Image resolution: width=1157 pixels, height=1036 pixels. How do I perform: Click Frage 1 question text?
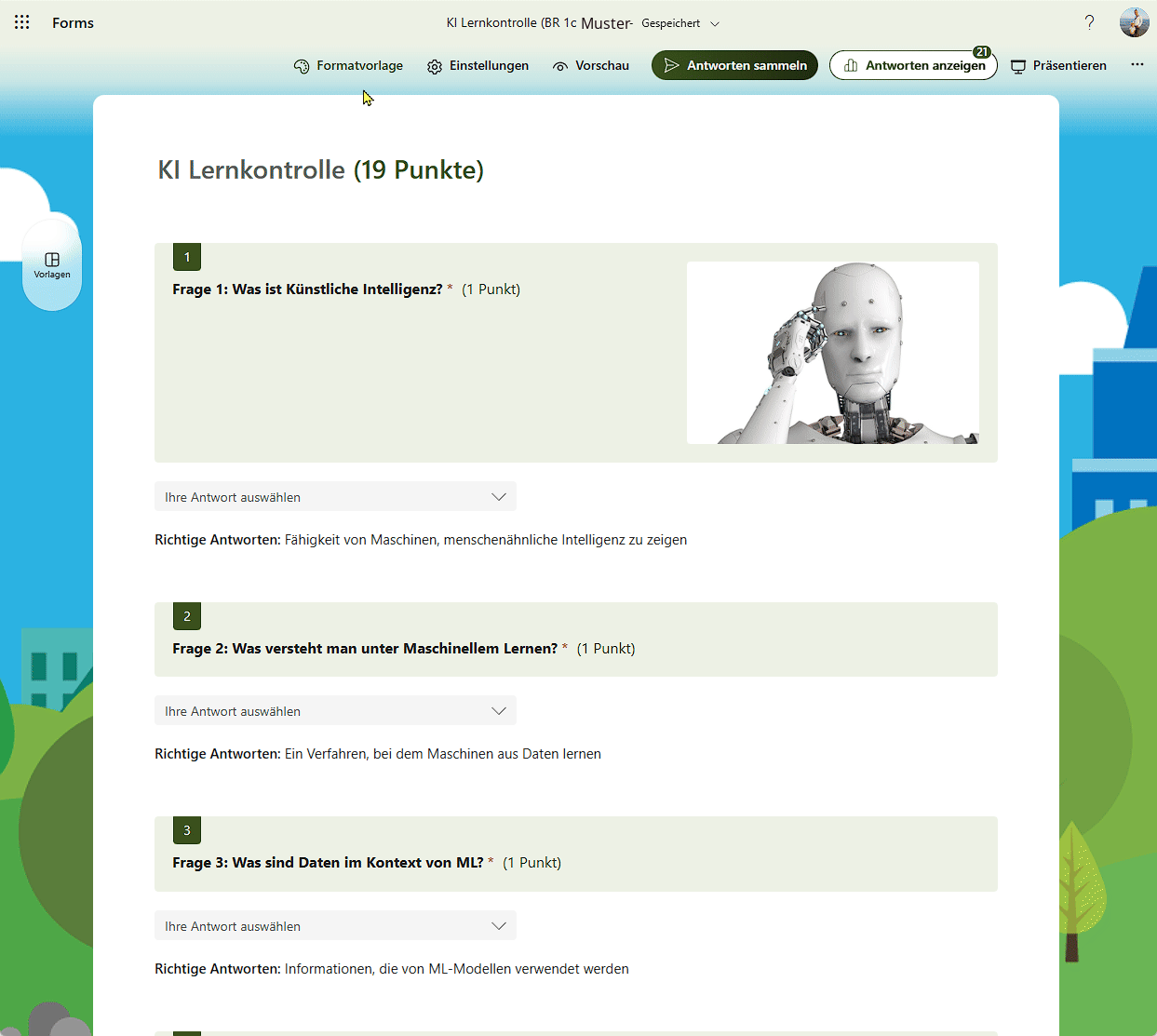(307, 289)
